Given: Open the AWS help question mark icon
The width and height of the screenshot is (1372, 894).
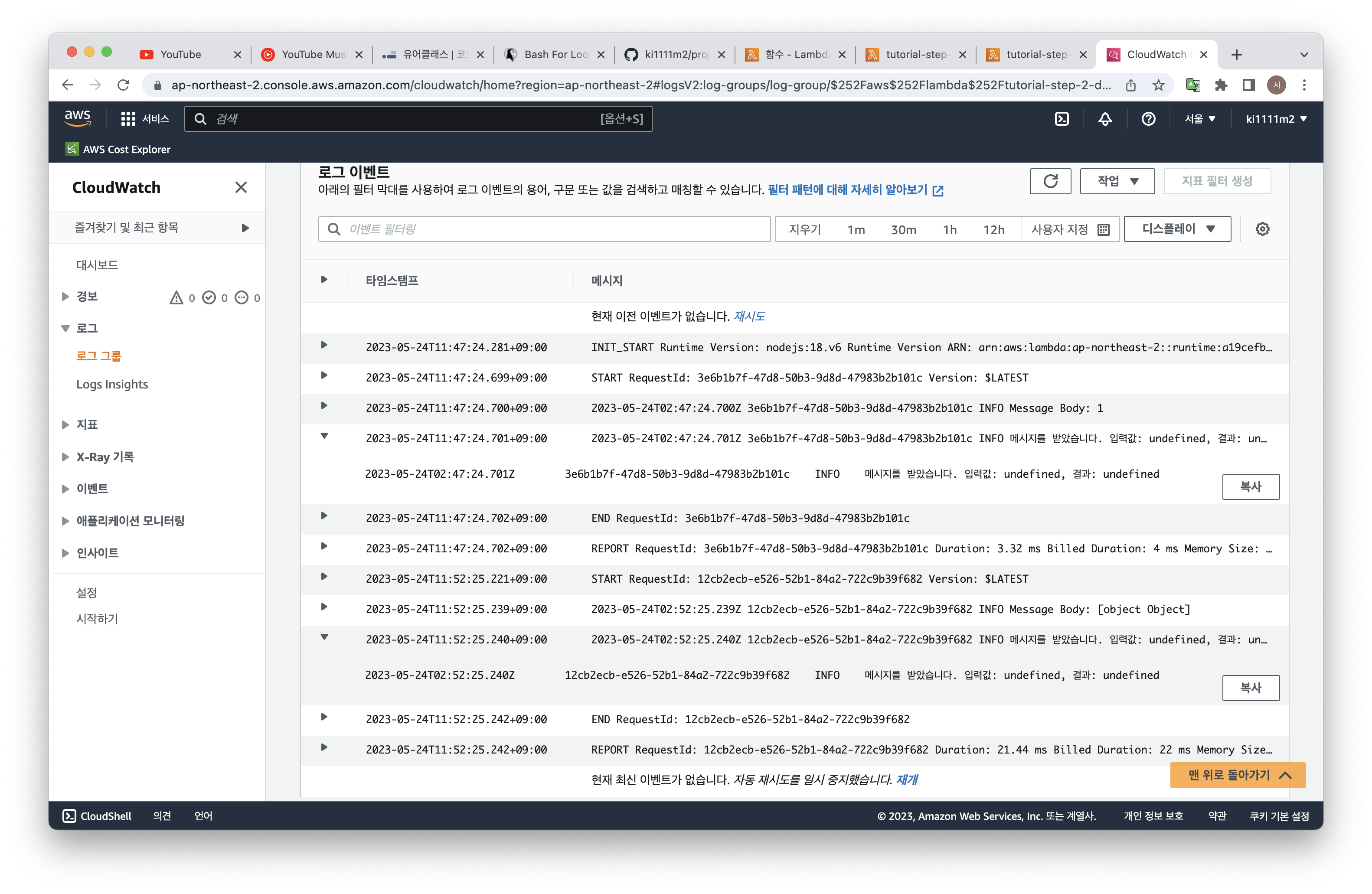Looking at the screenshot, I should point(1148,119).
